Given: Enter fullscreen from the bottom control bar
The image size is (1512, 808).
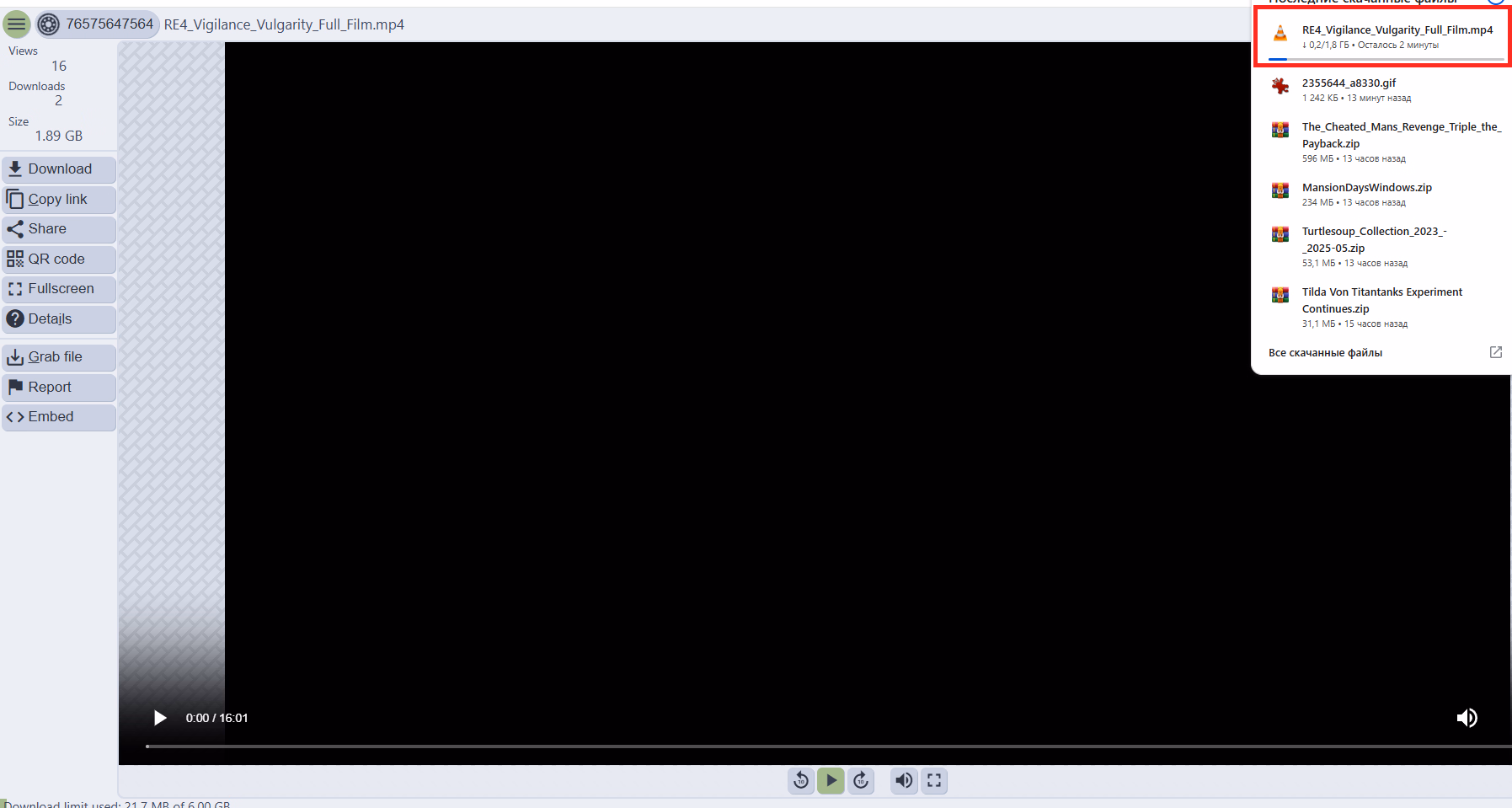Looking at the screenshot, I should pyautogui.click(x=934, y=780).
